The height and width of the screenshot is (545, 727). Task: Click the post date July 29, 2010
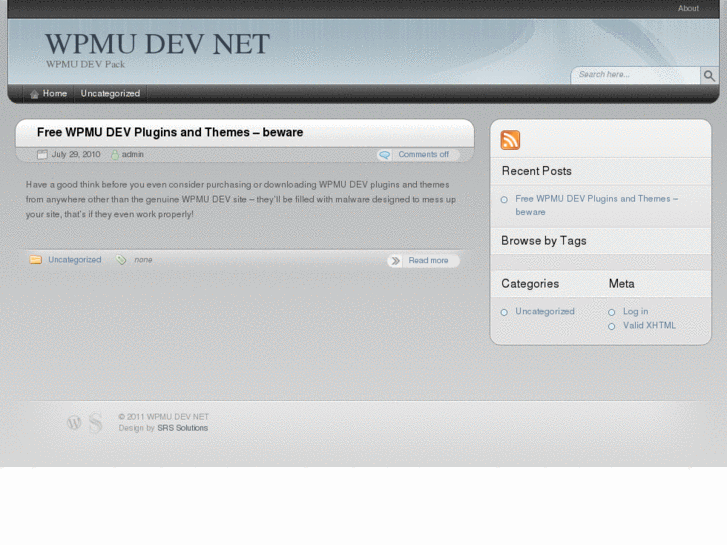pyautogui.click(x=76, y=154)
